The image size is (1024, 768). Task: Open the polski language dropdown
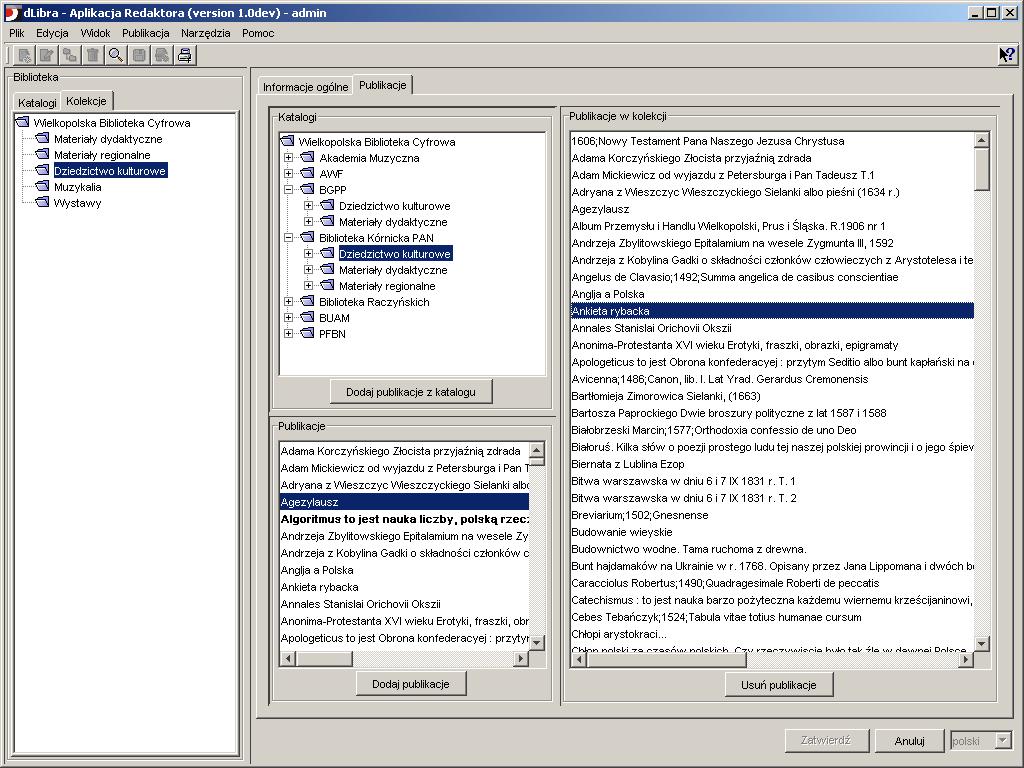tap(1002, 741)
